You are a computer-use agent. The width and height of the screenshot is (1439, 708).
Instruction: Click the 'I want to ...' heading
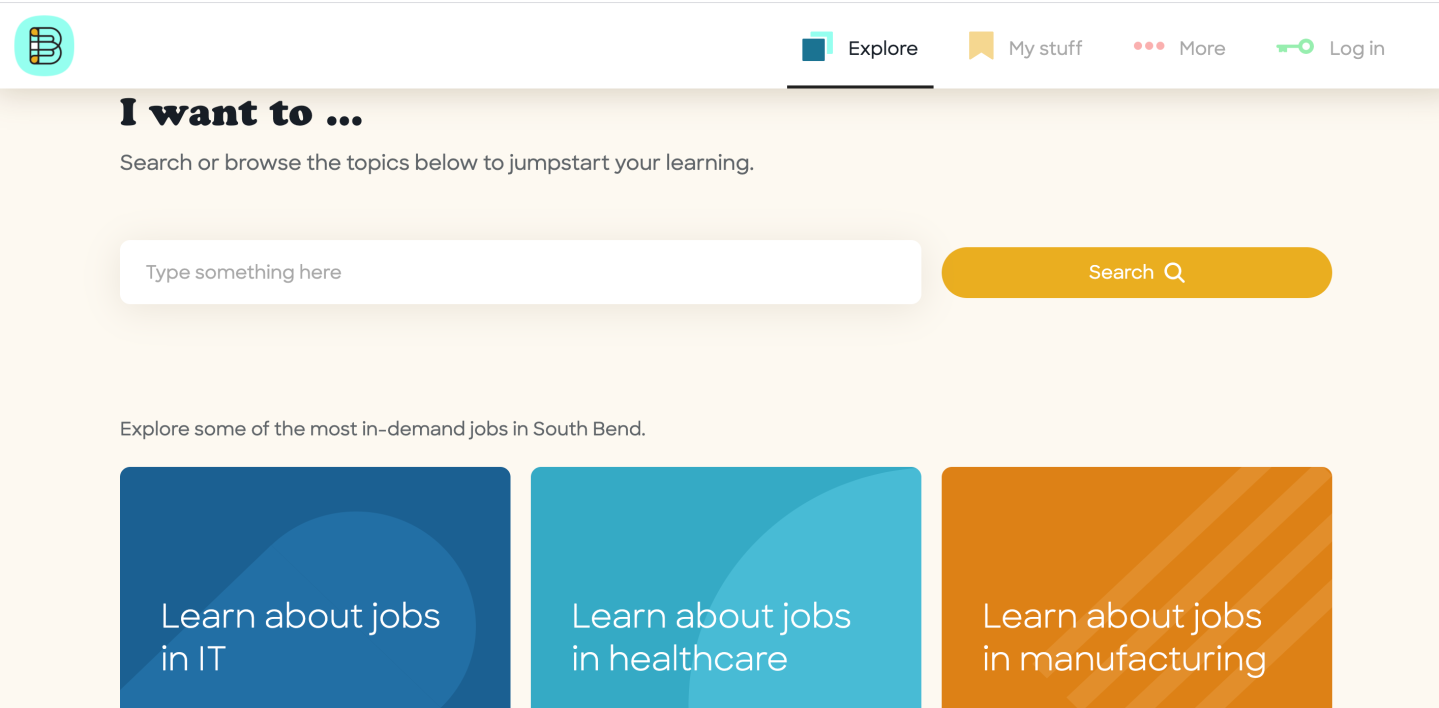241,113
